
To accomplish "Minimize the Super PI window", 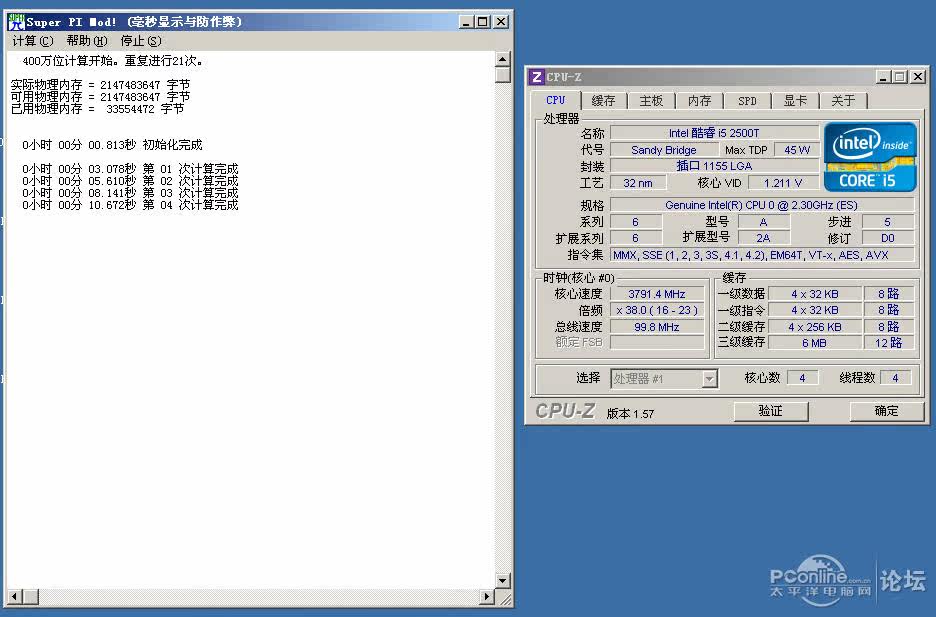I will coord(467,22).
